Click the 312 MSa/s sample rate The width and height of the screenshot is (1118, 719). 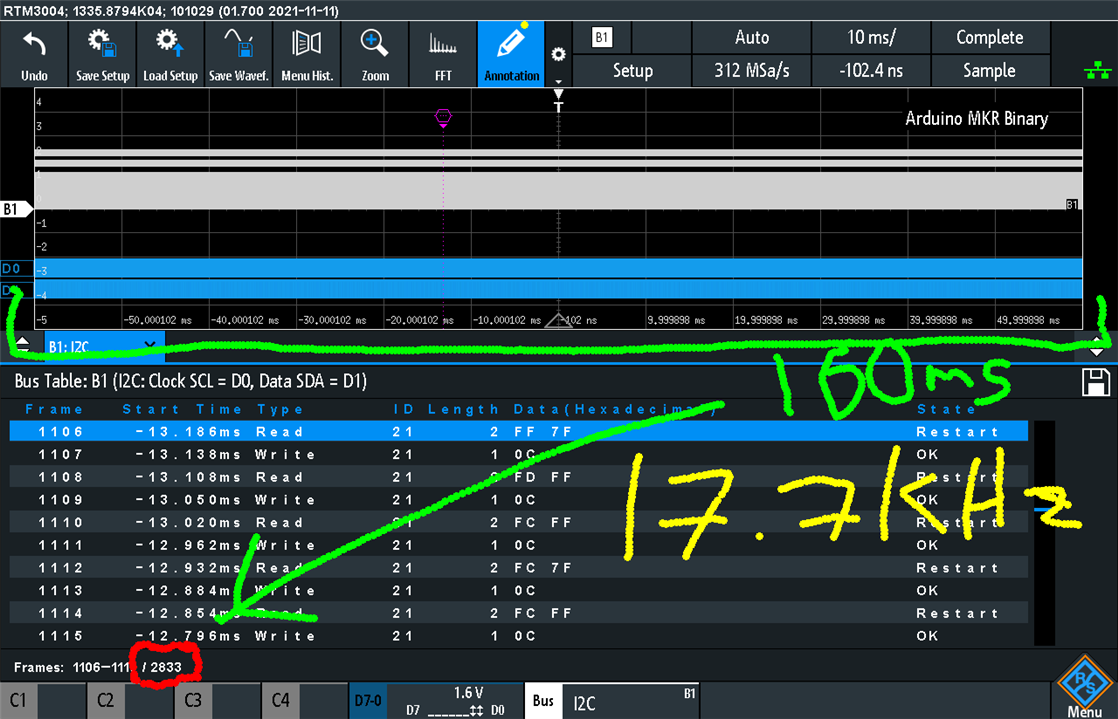[752, 70]
